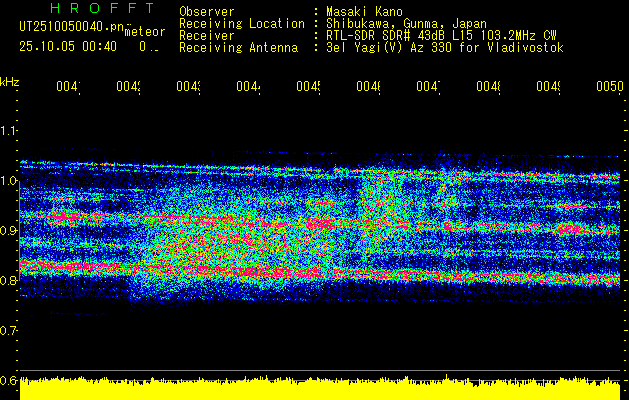Image resolution: width=629 pixels, height=400 pixels.
Task: Click the UT2510050040 filename text
Action: [x=71, y=26]
